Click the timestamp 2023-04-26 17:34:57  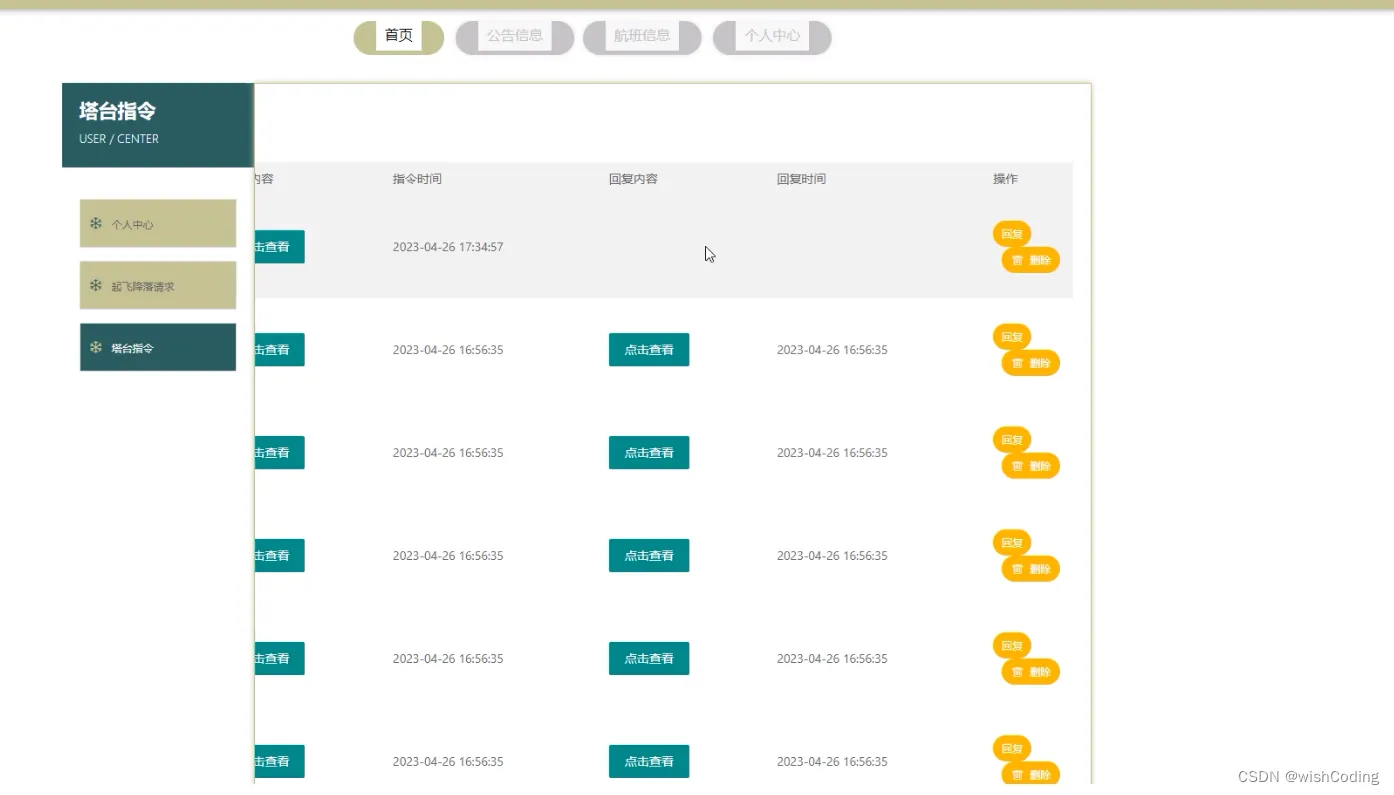point(448,247)
